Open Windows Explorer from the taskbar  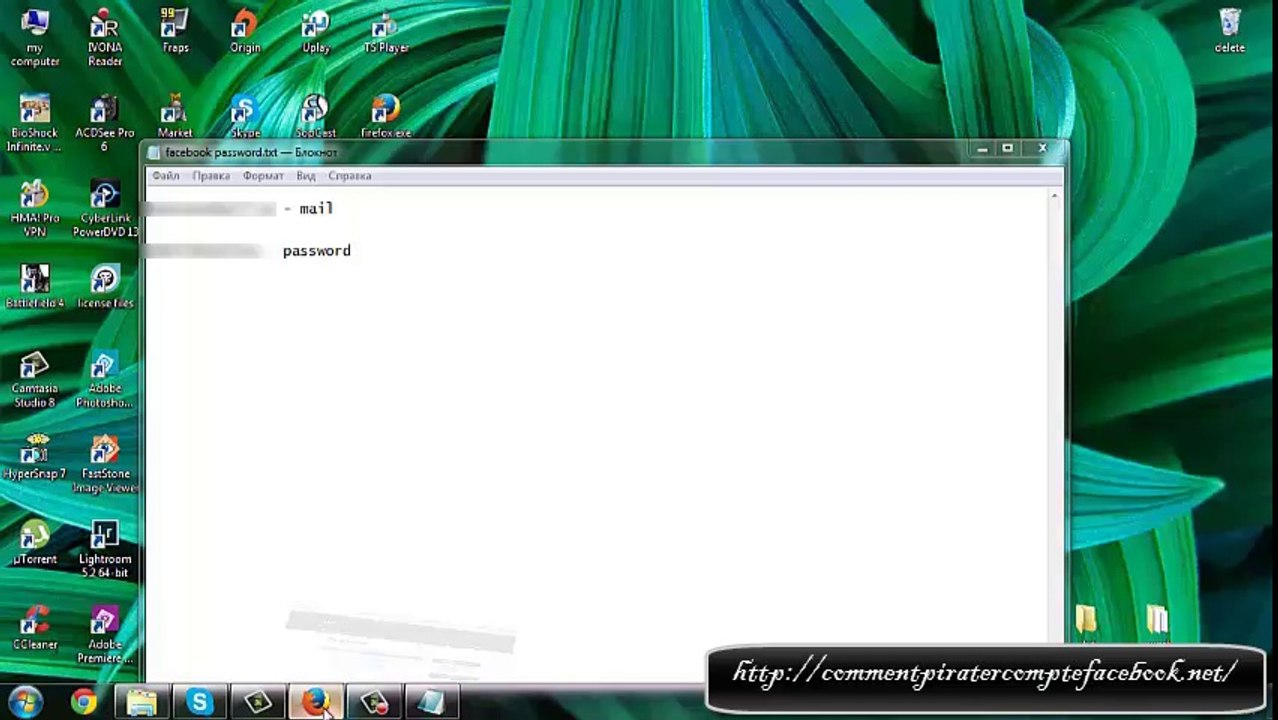coord(141,702)
